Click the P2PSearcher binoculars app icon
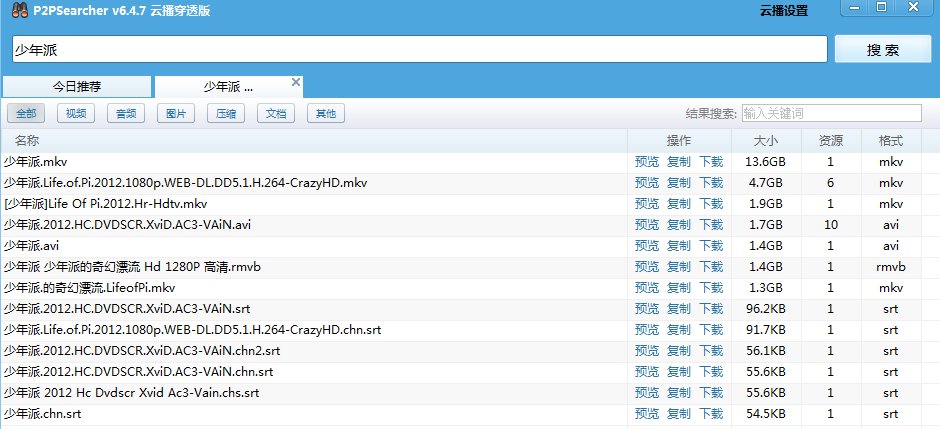Viewport: 940px width, 429px height. coord(14,10)
